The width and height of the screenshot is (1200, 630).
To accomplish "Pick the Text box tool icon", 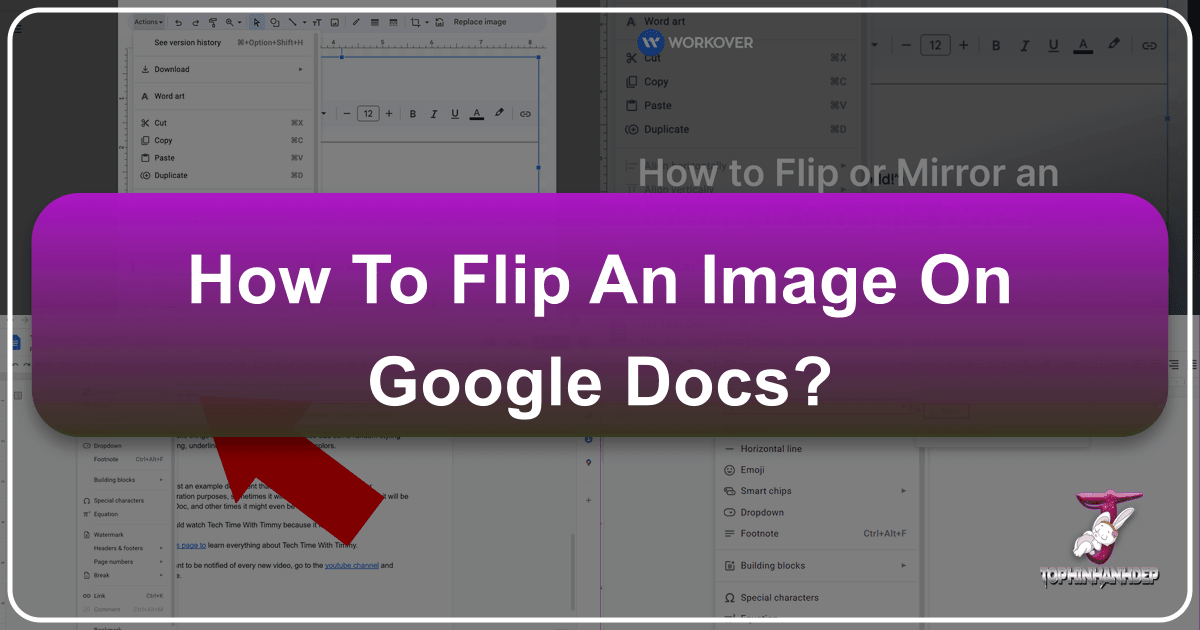I will click(315, 21).
